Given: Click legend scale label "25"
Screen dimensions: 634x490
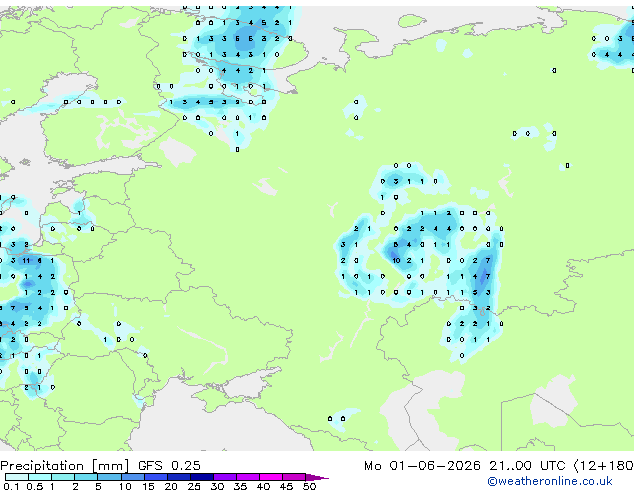Looking at the screenshot, I should (x=194, y=486).
